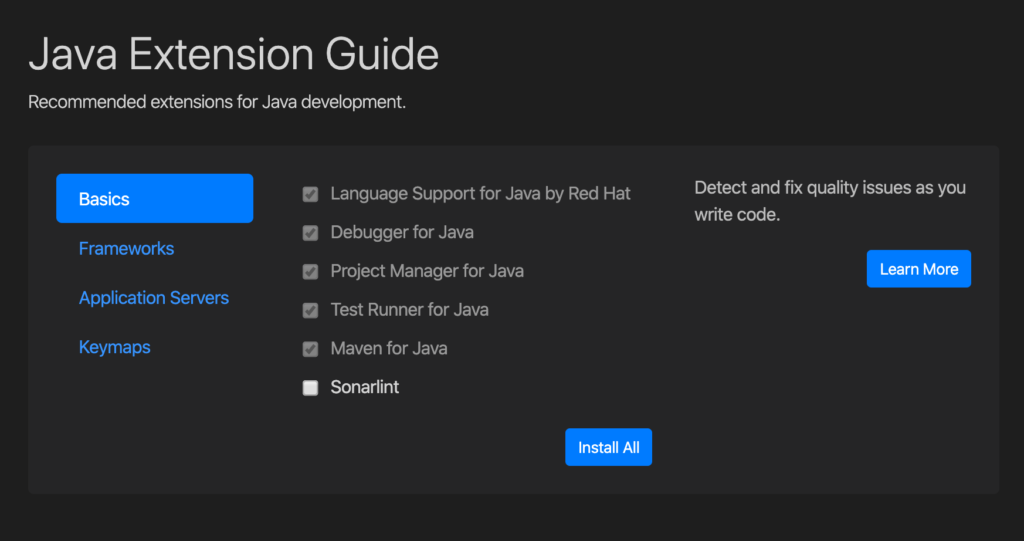This screenshot has height=541, width=1024.
Task: Enable the Sonarlint checkbox
Action: 310,388
